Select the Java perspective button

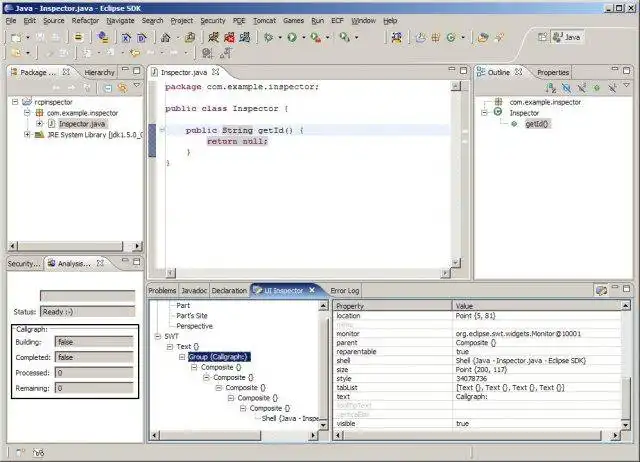(x=567, y=37)
